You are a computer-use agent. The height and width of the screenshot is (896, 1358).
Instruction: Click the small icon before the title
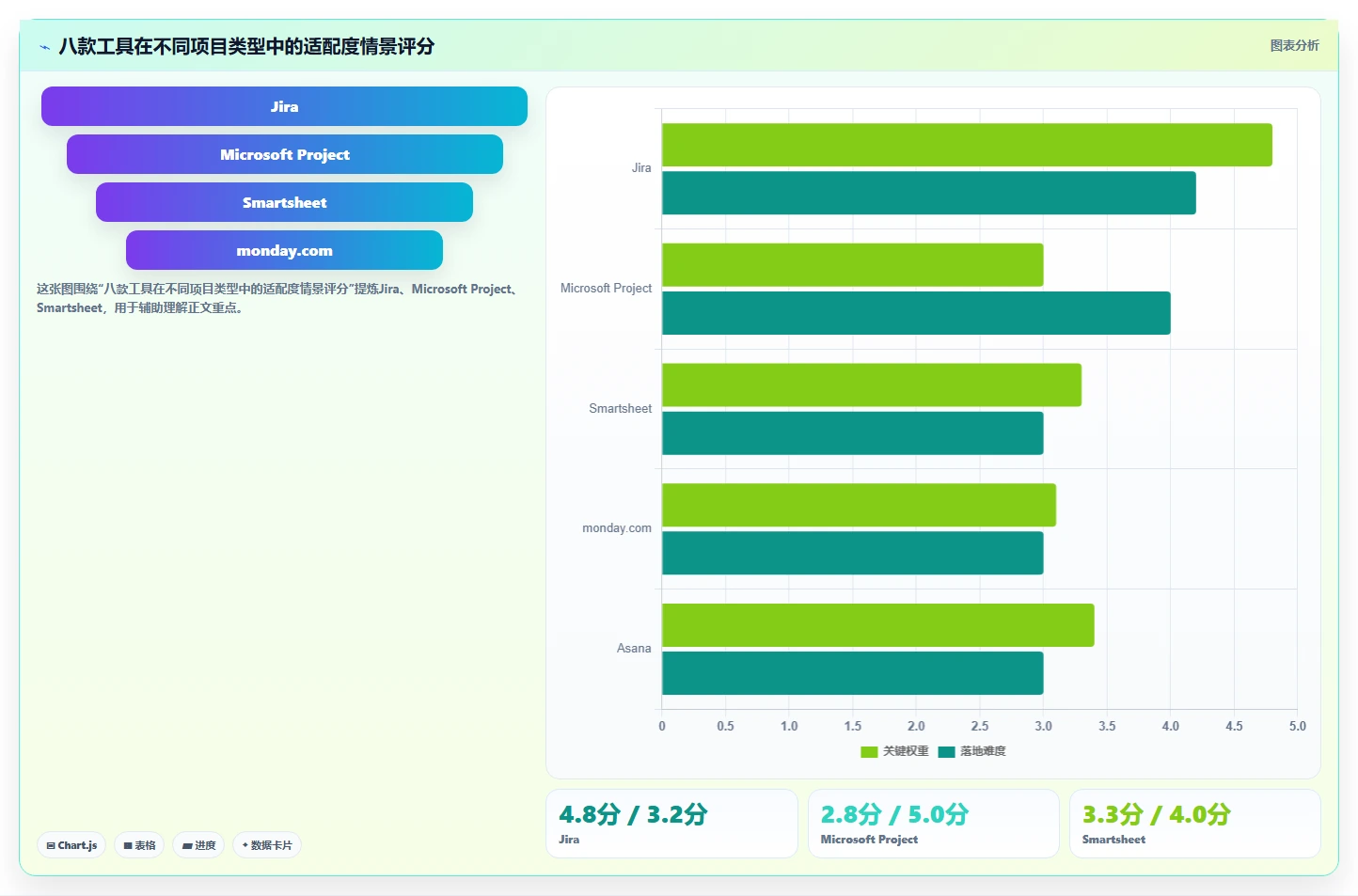click(44, 47)
